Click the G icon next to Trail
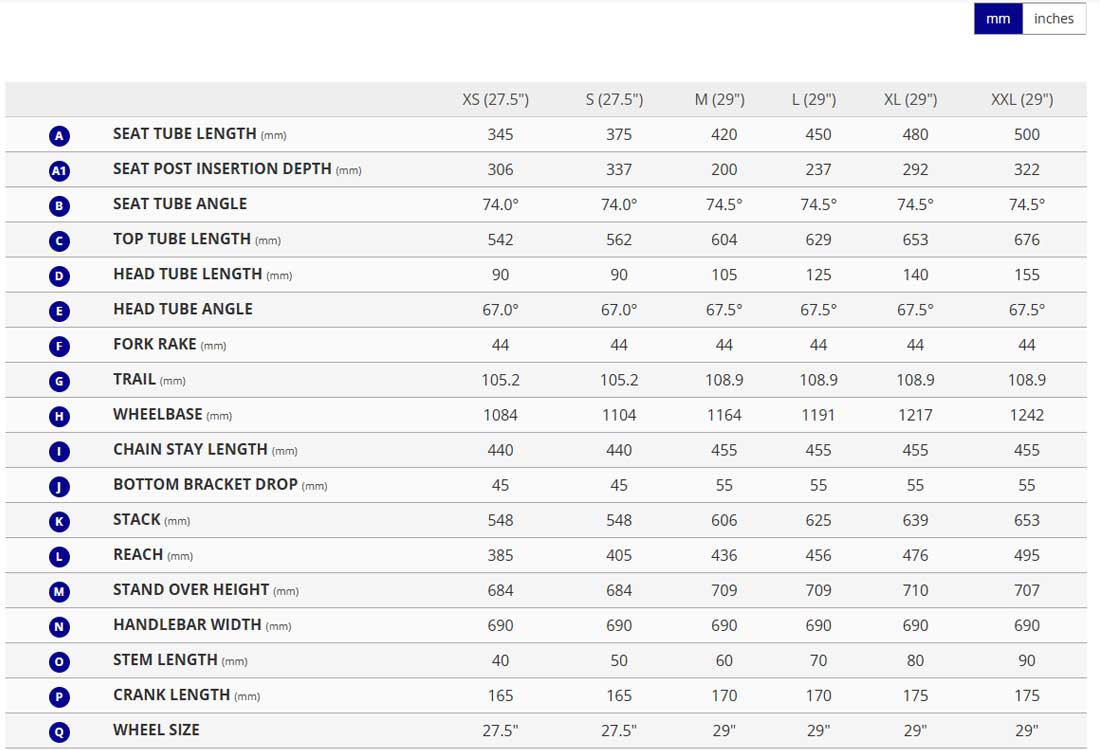The height and width of the screenshot is (750, 1100). 60,380
